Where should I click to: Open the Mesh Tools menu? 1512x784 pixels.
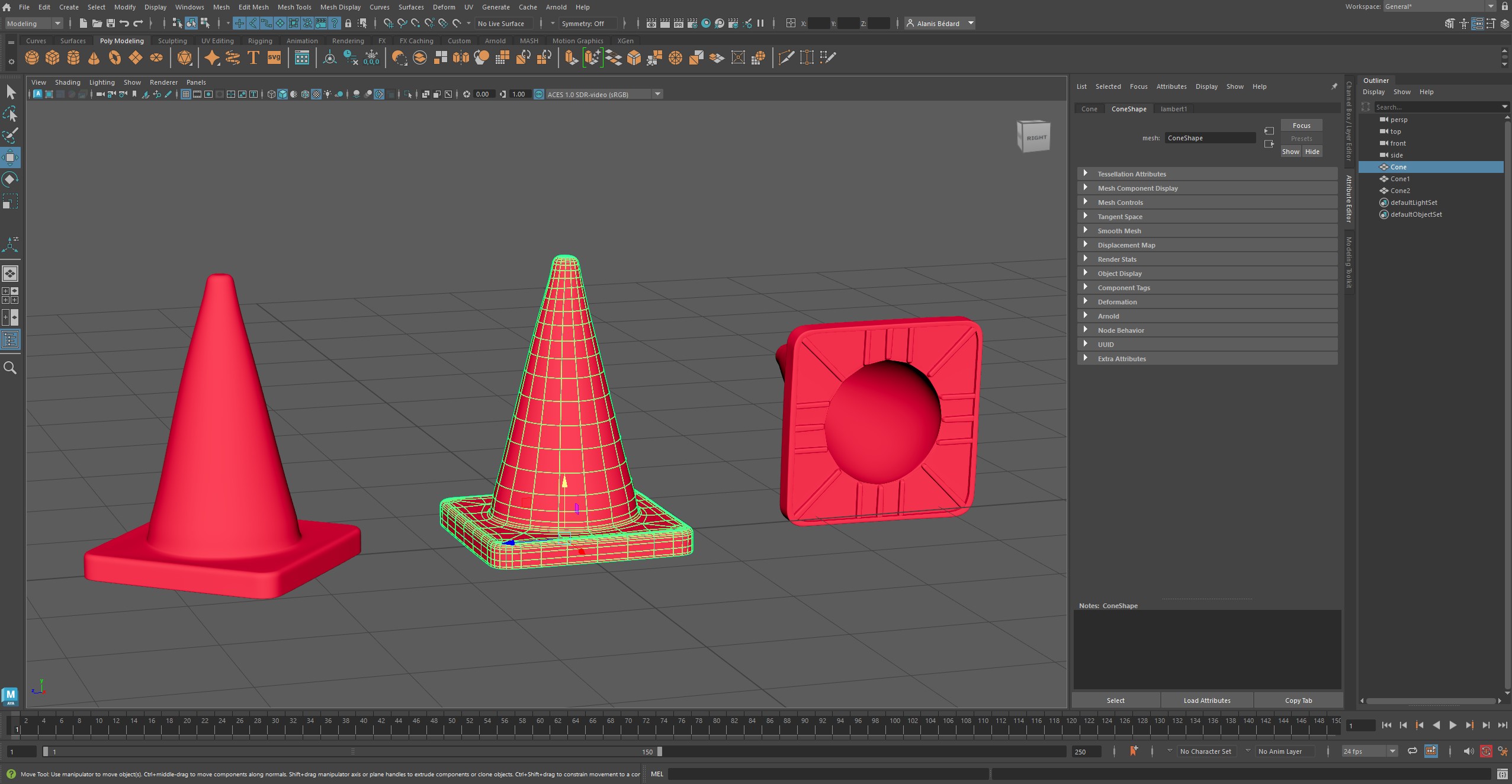pos(294,7)
